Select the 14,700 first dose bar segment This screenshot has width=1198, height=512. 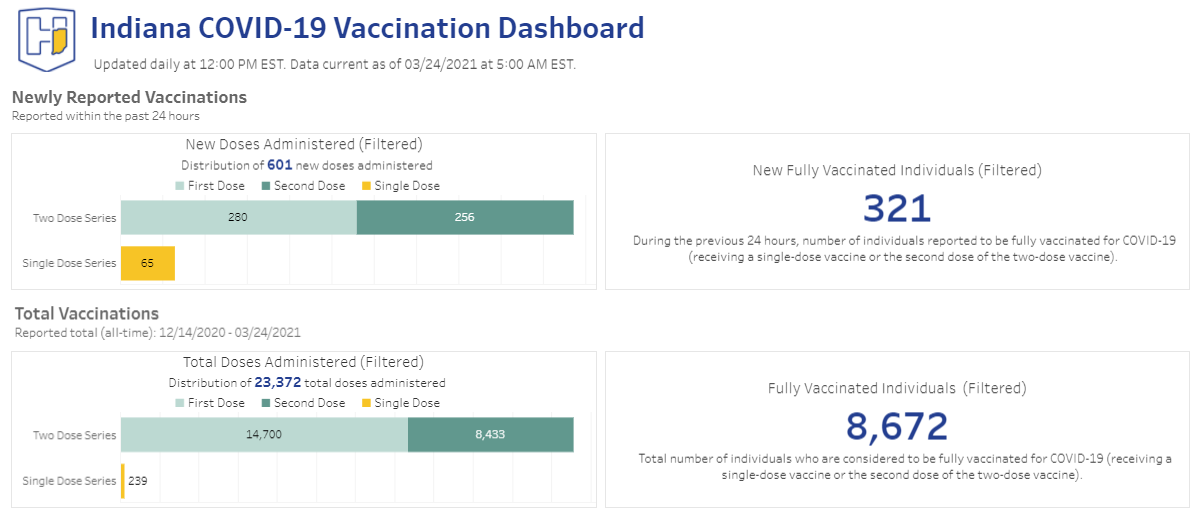tap(264, 434)
